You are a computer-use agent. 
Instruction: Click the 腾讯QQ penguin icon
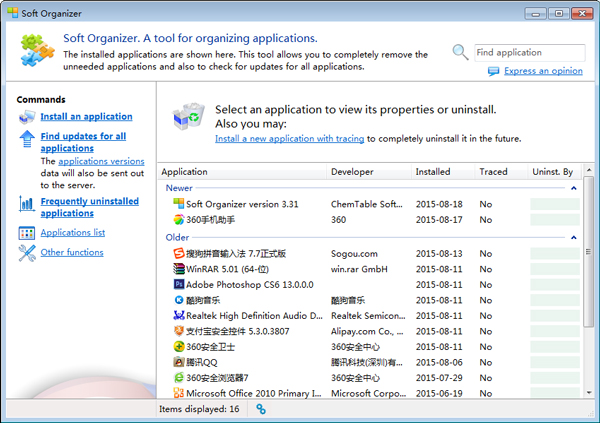tap(178, 362)
